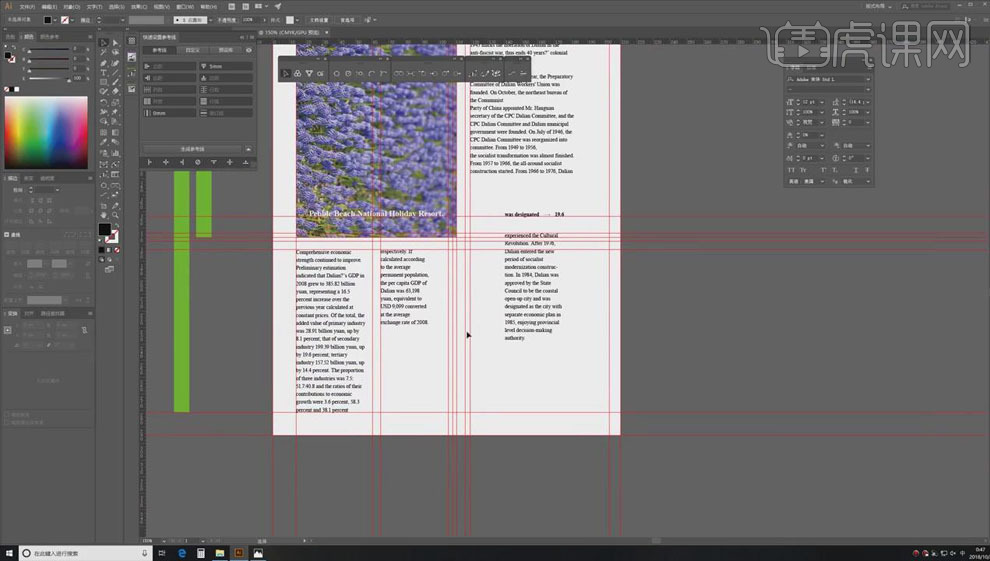Toggle Subscript in the Character panel
Image resolution: width=990 pixels, height=561 pixels.
click(835, 170)
